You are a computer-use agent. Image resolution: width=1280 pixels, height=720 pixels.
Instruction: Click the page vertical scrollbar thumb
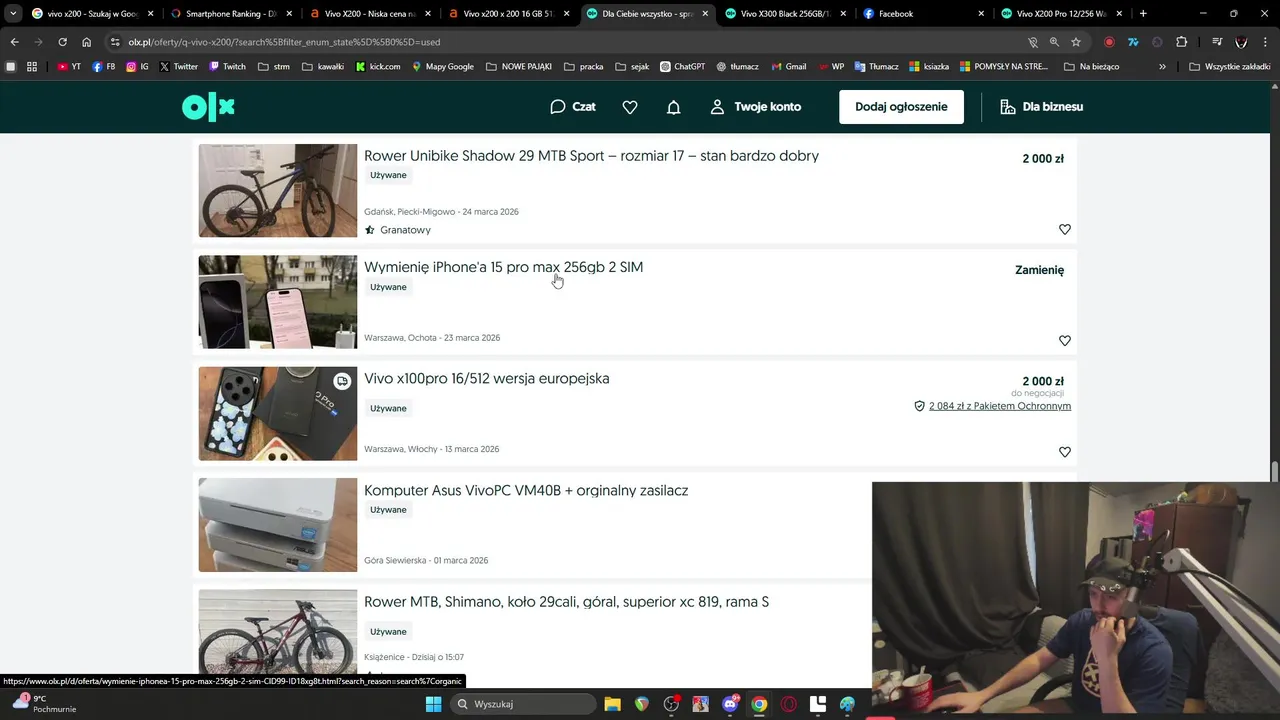(1274, 472)
